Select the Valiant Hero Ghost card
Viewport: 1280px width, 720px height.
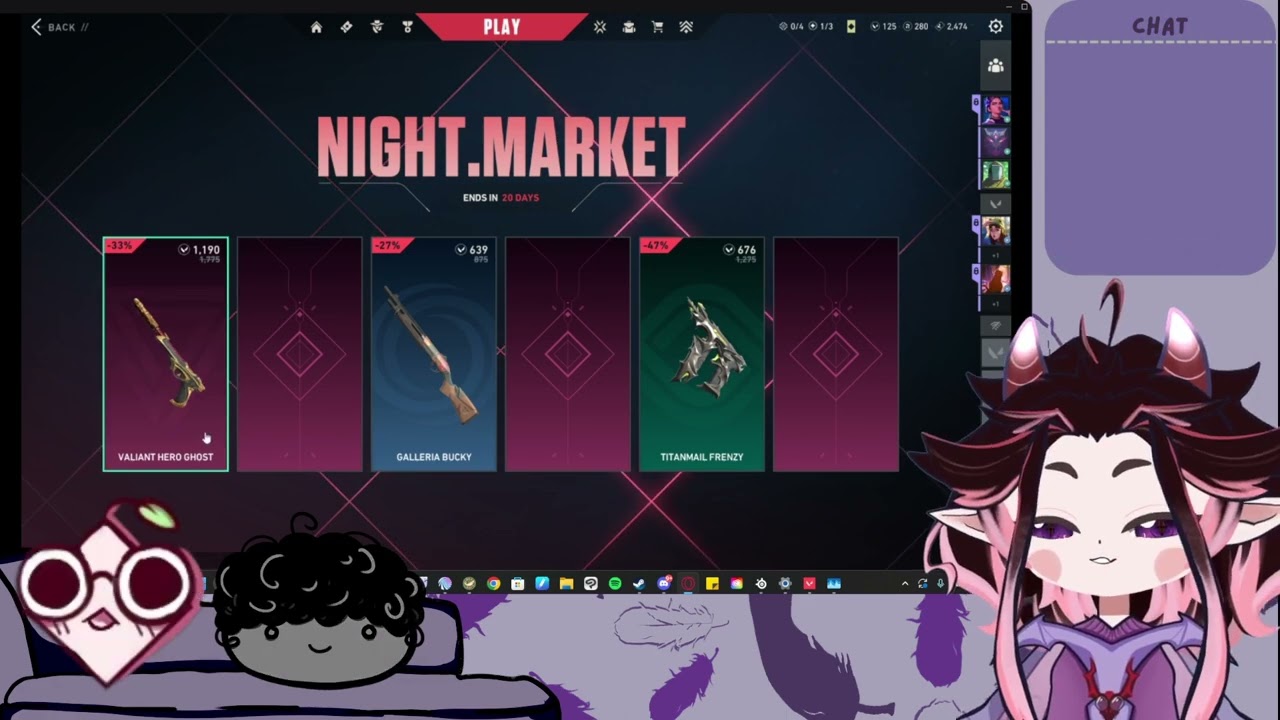coord(166,354)
